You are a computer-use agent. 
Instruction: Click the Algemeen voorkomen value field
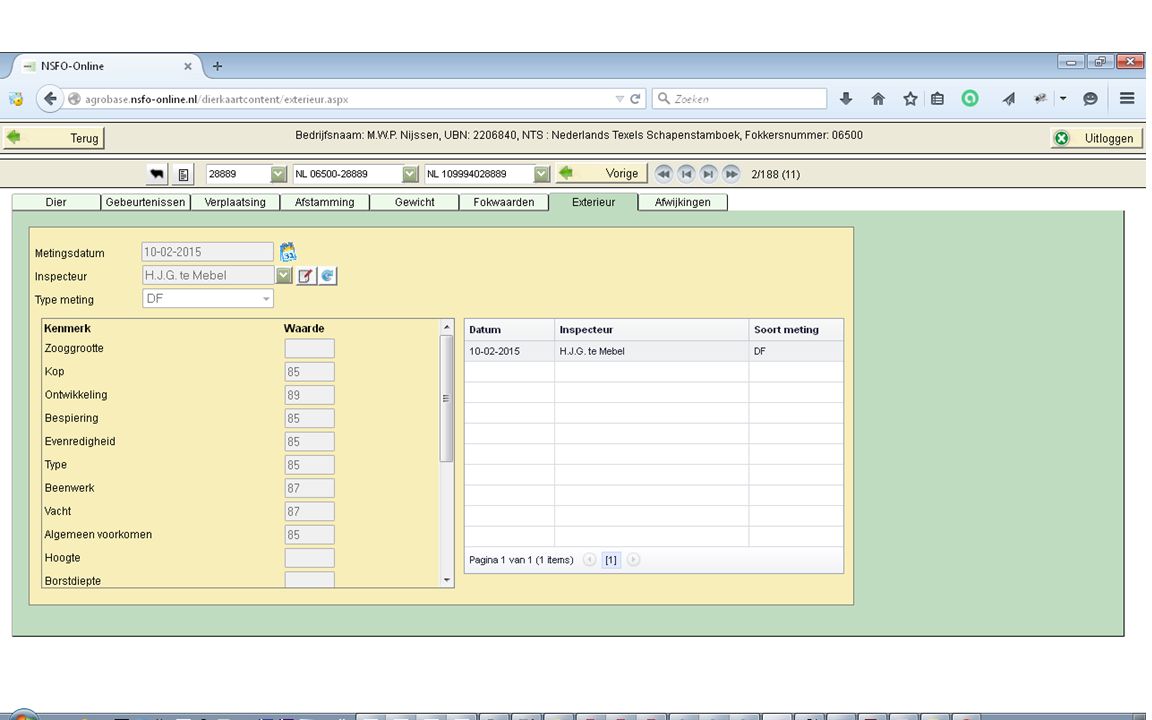point(309,535)
